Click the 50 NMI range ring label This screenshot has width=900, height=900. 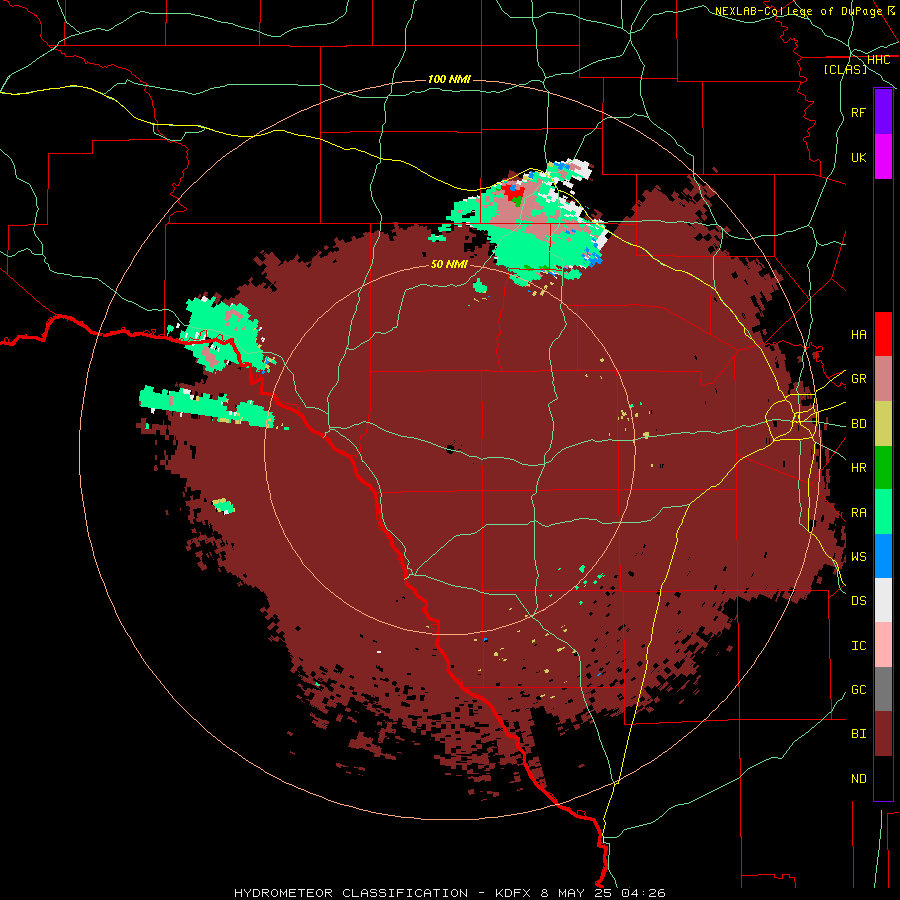(449, 264)
